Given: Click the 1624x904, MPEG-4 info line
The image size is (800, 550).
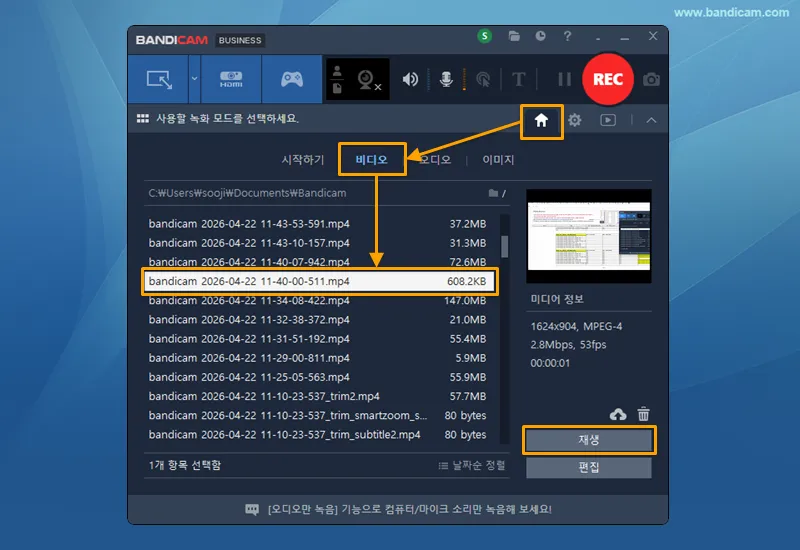Looking at the screenshot, I should [x=576, y=326].
